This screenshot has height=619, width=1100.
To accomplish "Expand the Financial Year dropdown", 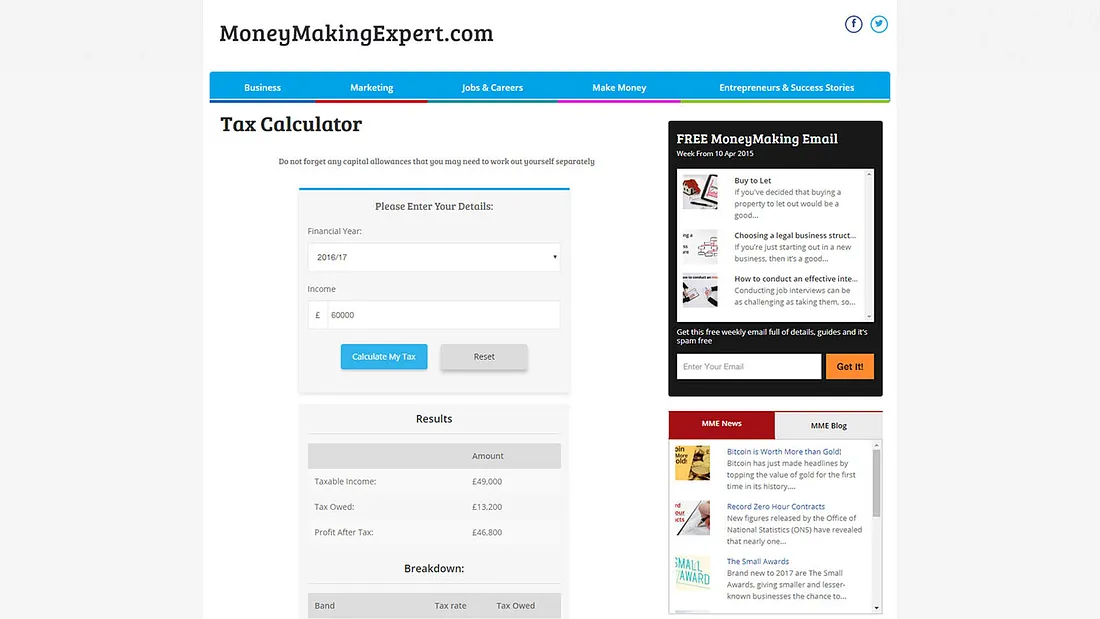I will [434, 257].
